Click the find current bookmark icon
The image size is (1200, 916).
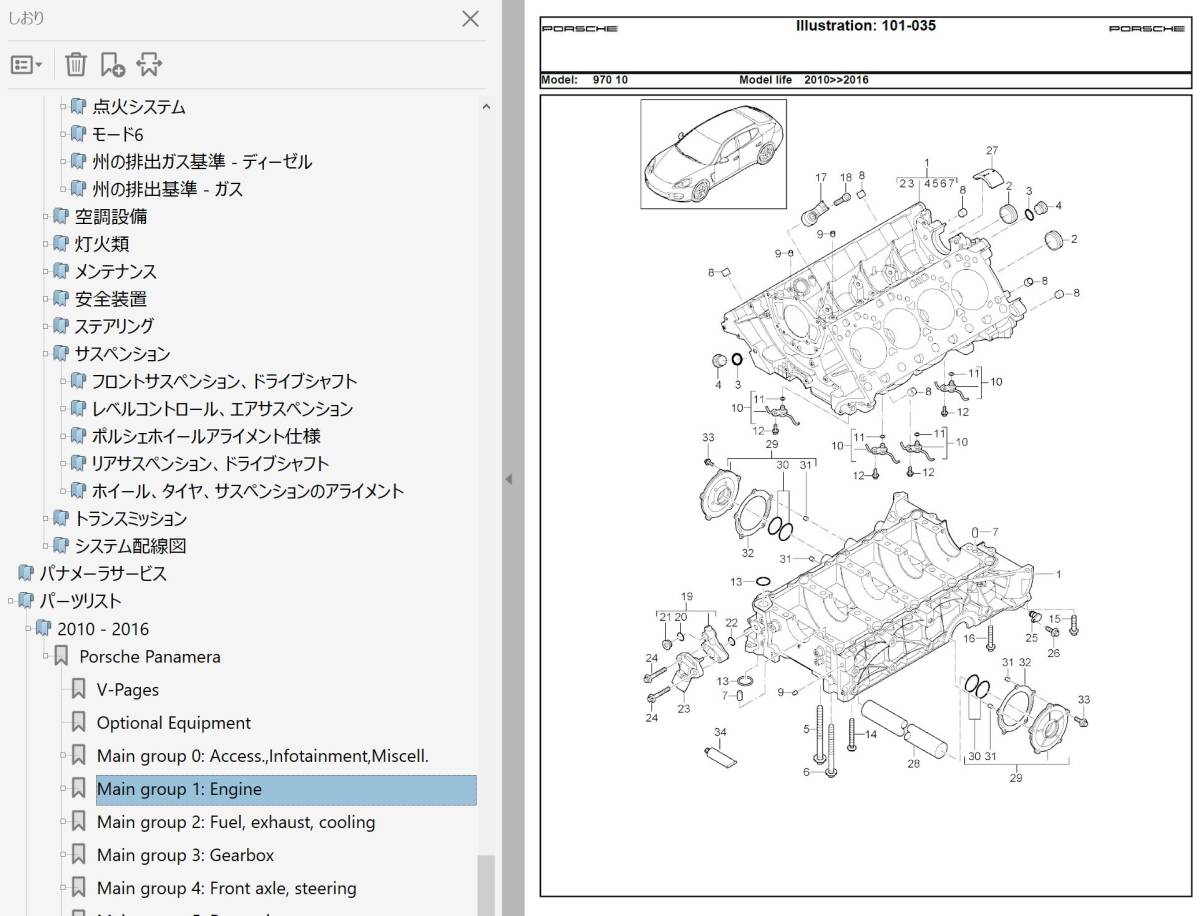pyautogui.click(x=149, y=65)
